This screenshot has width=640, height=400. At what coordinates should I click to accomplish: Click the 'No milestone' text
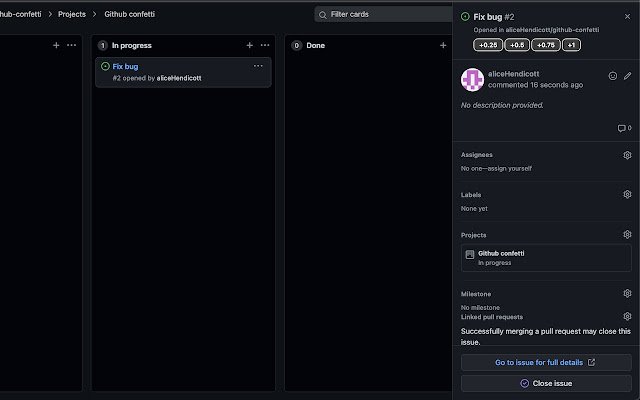(480, 307)
